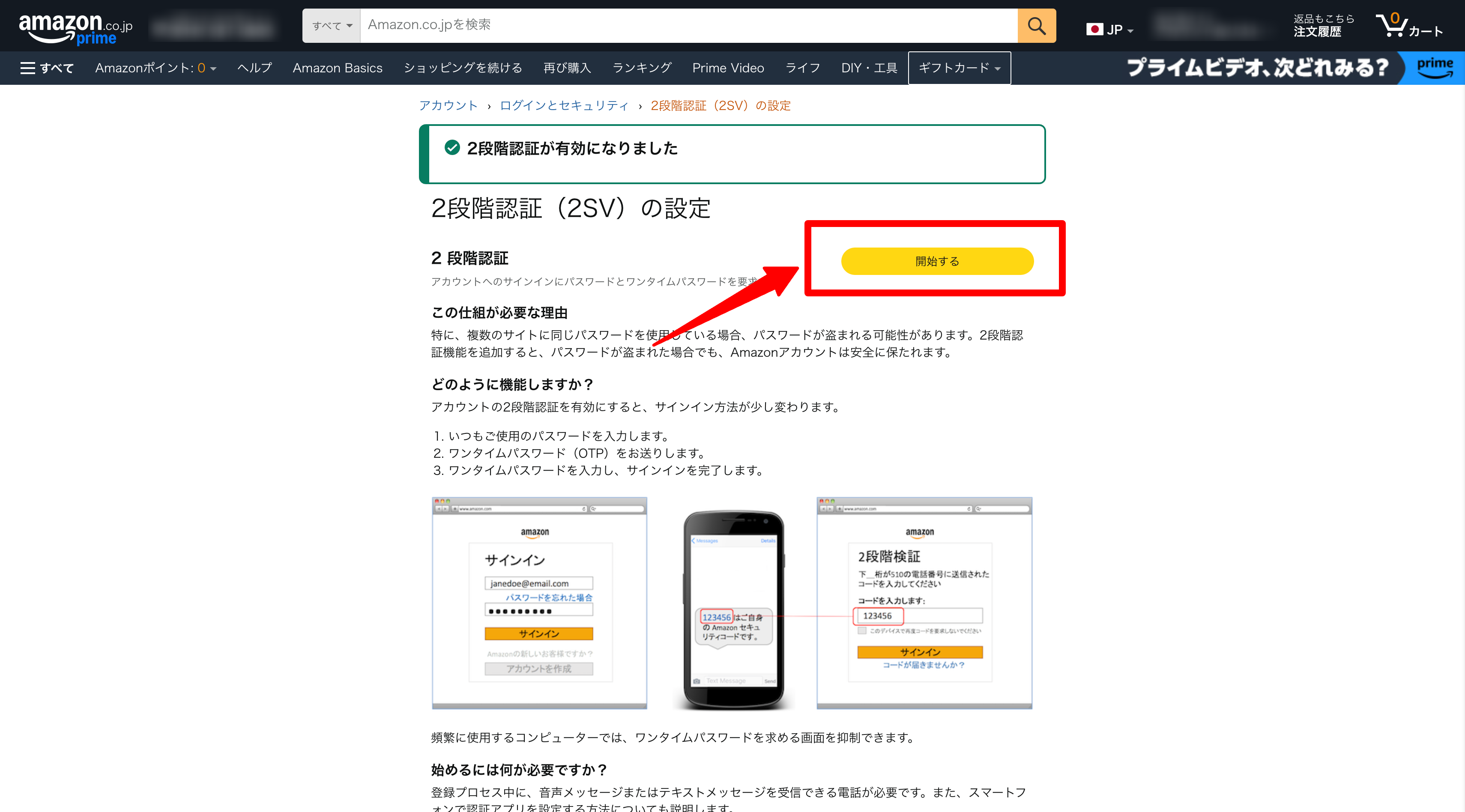Click 返品もこちら 注文履歴 link
This screenshot has height=812, width=1465.
point(1323,26)
